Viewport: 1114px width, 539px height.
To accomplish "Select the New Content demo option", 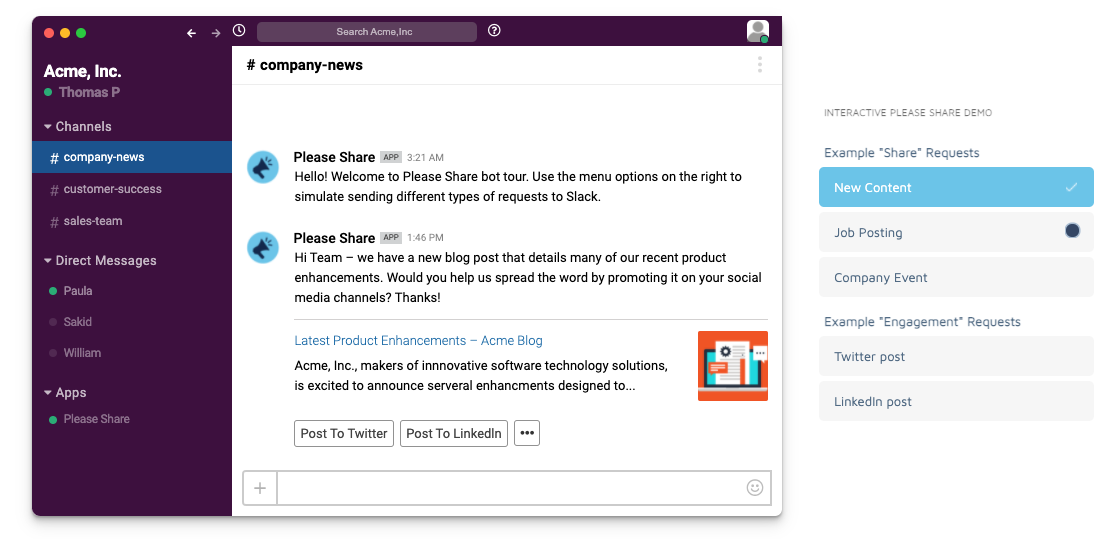I will (956, 187).
